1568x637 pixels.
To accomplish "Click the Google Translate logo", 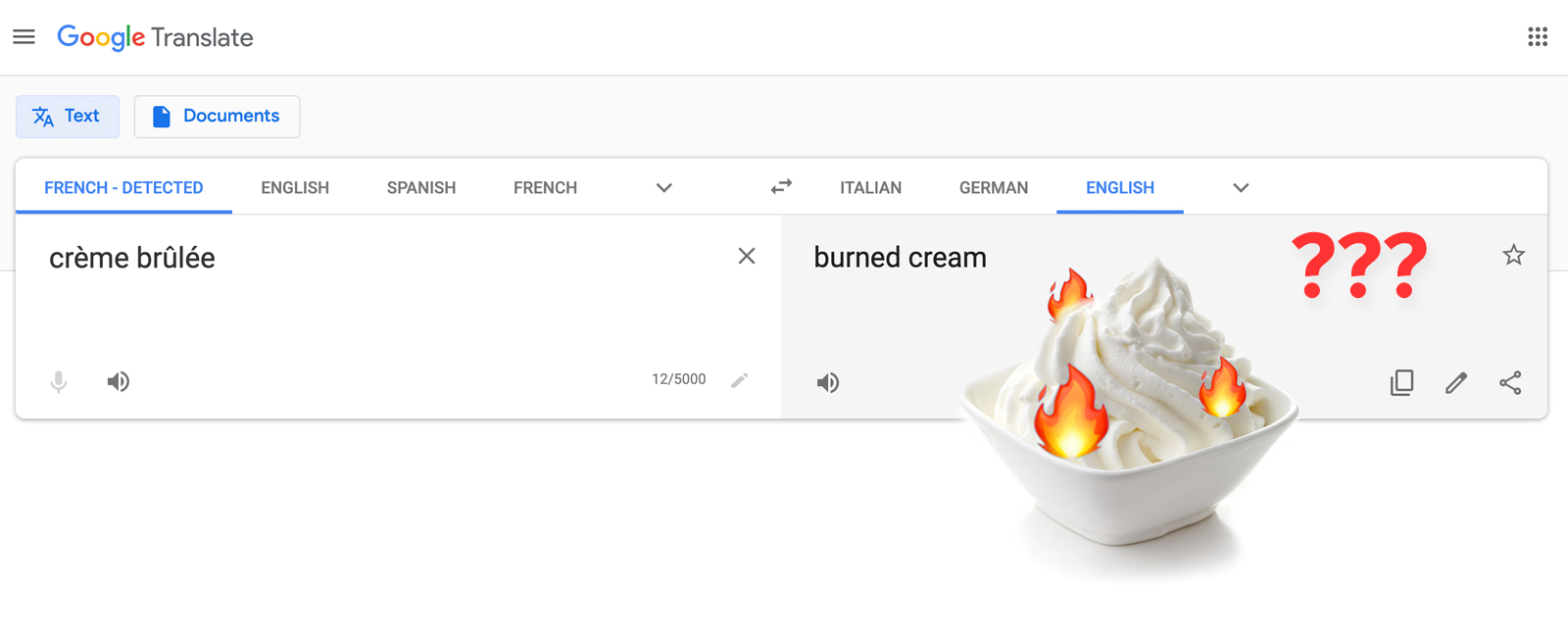I will pyautogui.click(x=155, y=37).
